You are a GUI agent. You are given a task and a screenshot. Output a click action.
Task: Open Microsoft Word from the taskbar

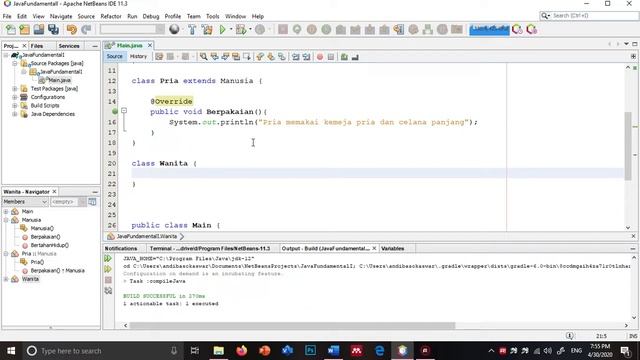pos(333,351)
